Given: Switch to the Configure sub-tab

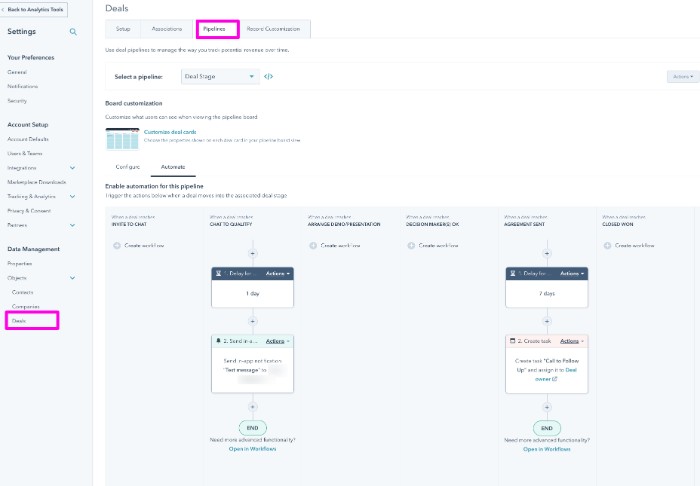Looking at the screenshot, I should coord(128,167).
